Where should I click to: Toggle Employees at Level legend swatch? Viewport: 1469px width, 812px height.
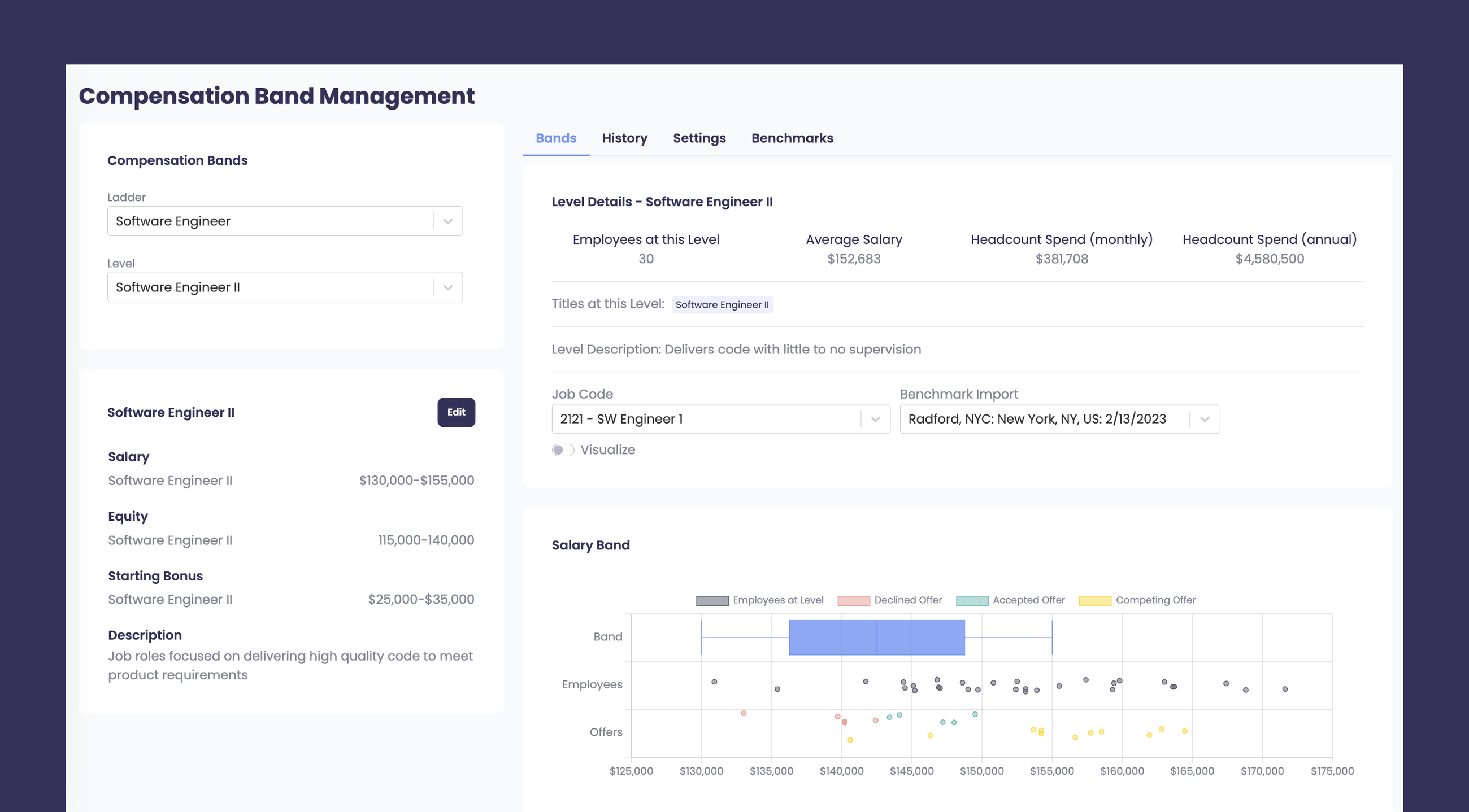point(712,601)
